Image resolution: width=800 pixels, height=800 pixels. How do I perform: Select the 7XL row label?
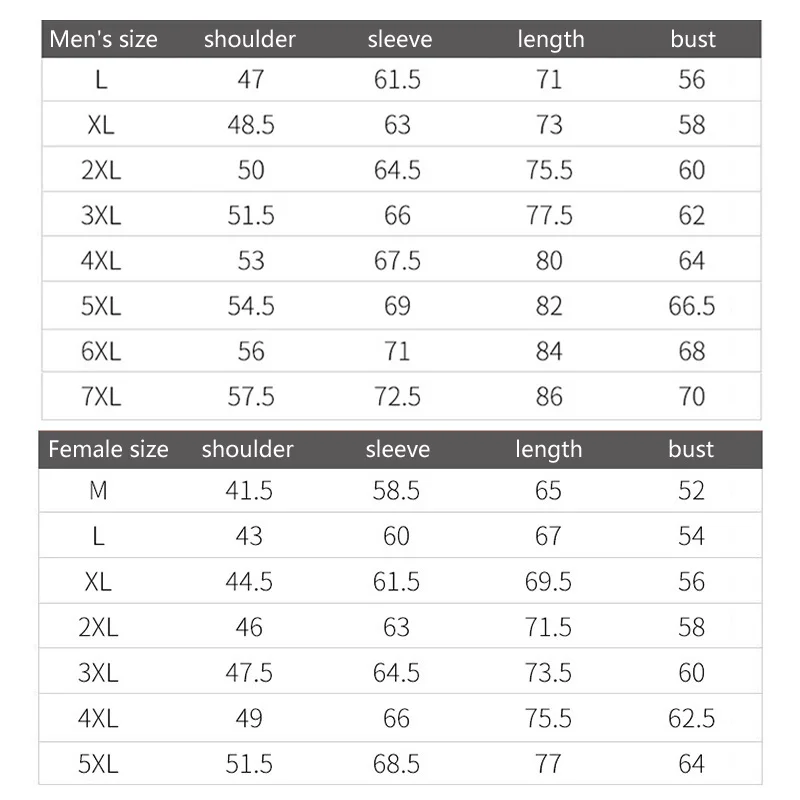101,397
